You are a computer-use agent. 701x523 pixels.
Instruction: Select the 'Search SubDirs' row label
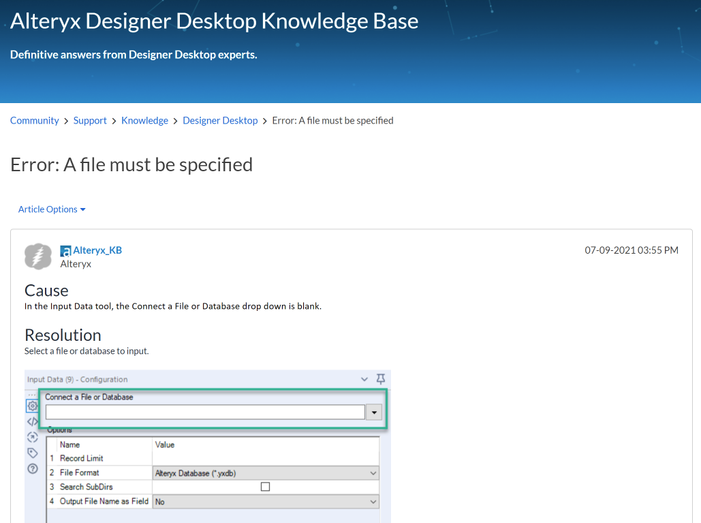(x=86, y=487)
